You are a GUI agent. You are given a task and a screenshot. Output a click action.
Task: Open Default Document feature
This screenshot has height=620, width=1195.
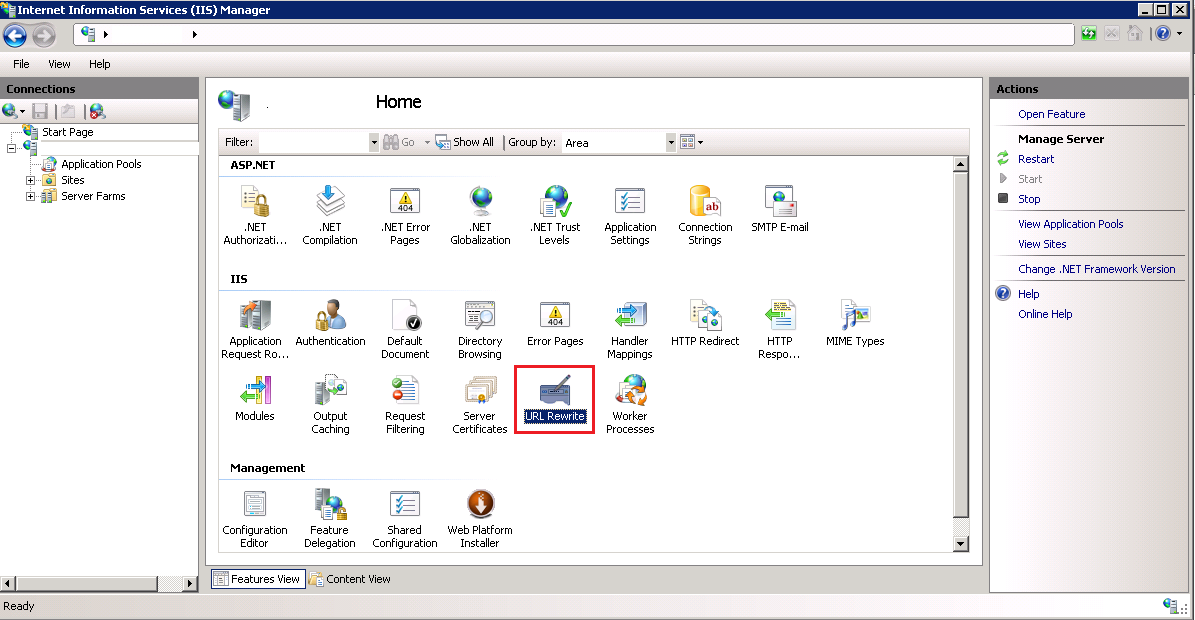click(x=405, y=329)
